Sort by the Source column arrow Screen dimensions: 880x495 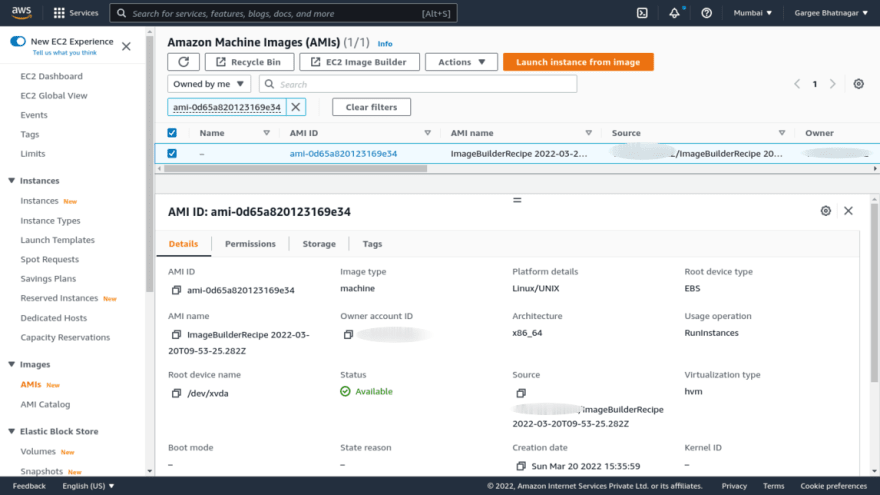[x=782, y=133]
